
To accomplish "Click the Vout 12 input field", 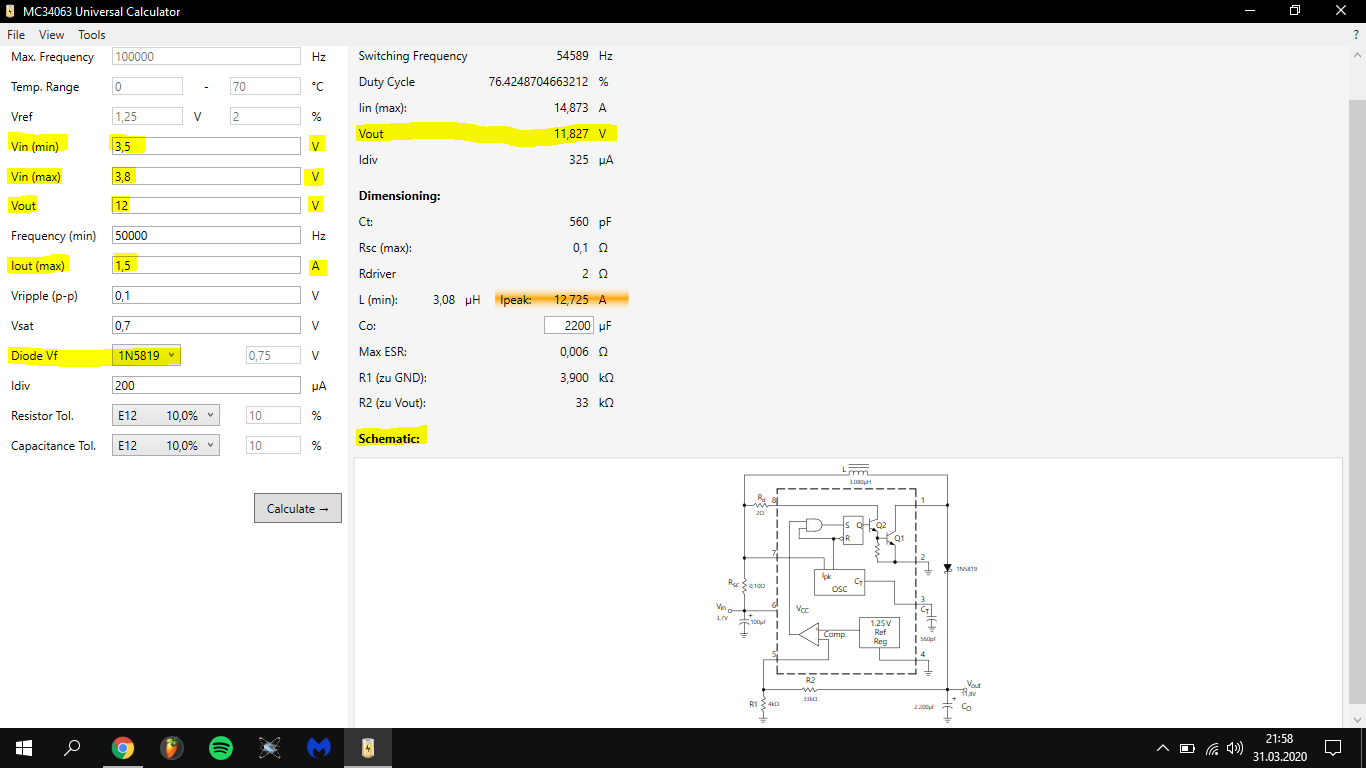I will [206, 206].
